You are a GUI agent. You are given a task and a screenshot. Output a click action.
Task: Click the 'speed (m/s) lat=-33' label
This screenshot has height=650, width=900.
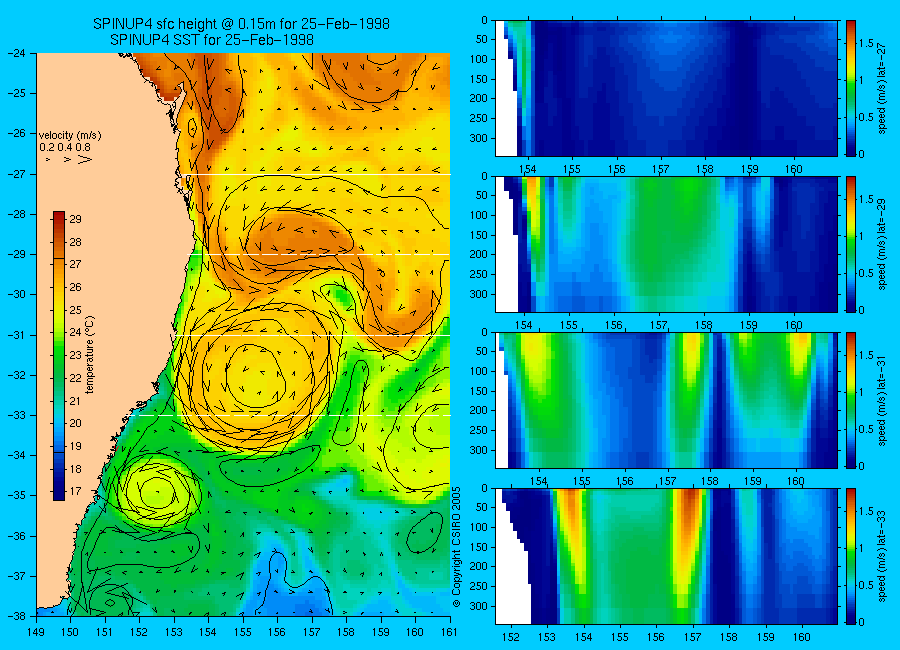pos(882,556)
